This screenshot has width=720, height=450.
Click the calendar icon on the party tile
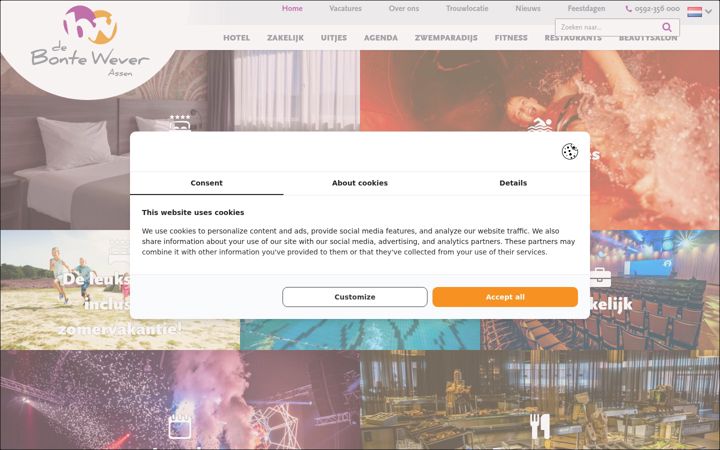coord(180,426)
